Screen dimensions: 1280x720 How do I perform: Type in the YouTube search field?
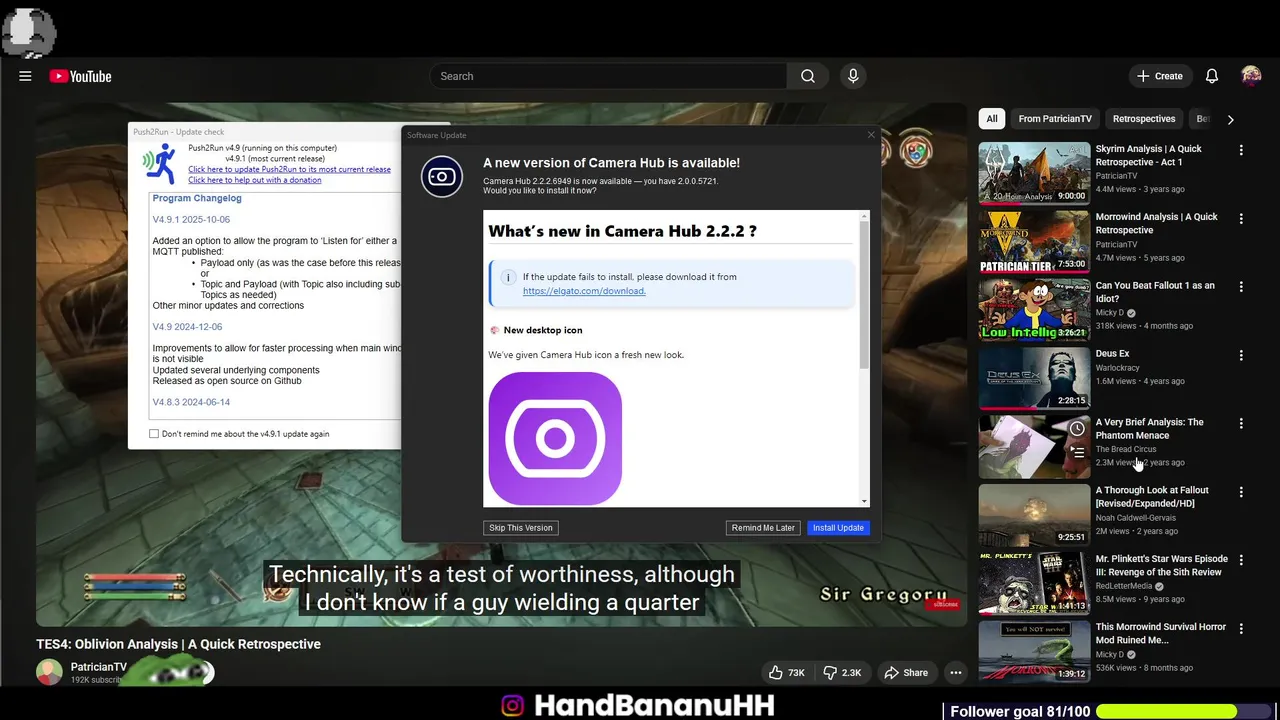608,76
